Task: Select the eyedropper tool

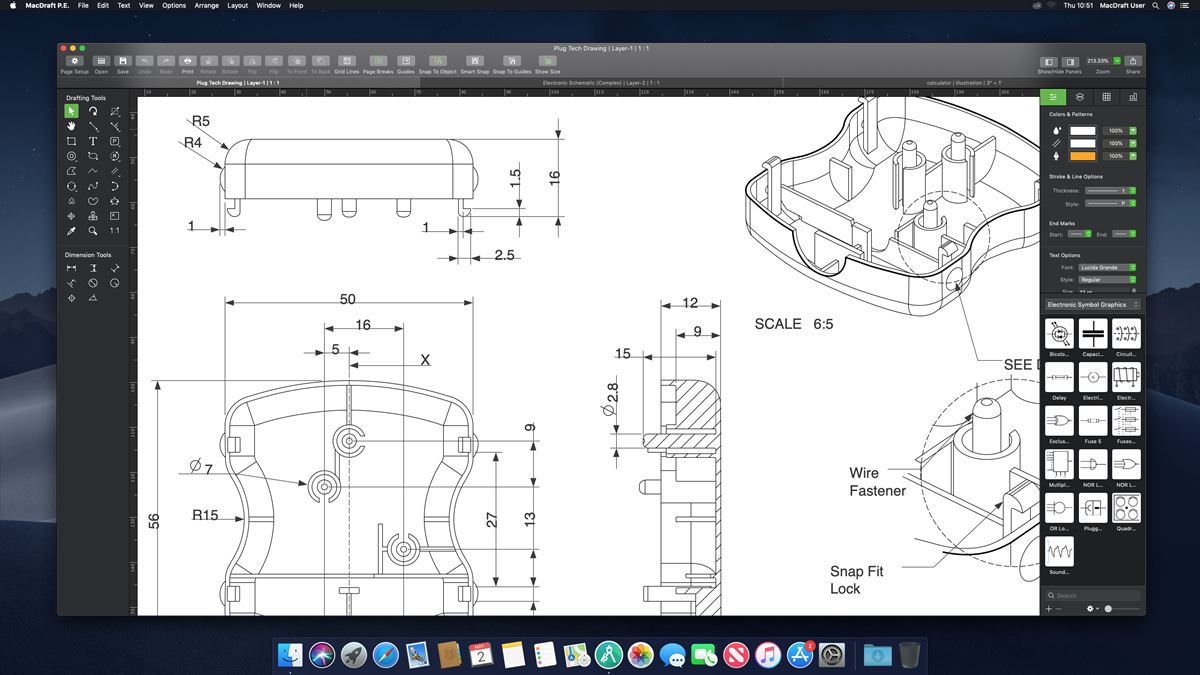Action: point(71,230)
